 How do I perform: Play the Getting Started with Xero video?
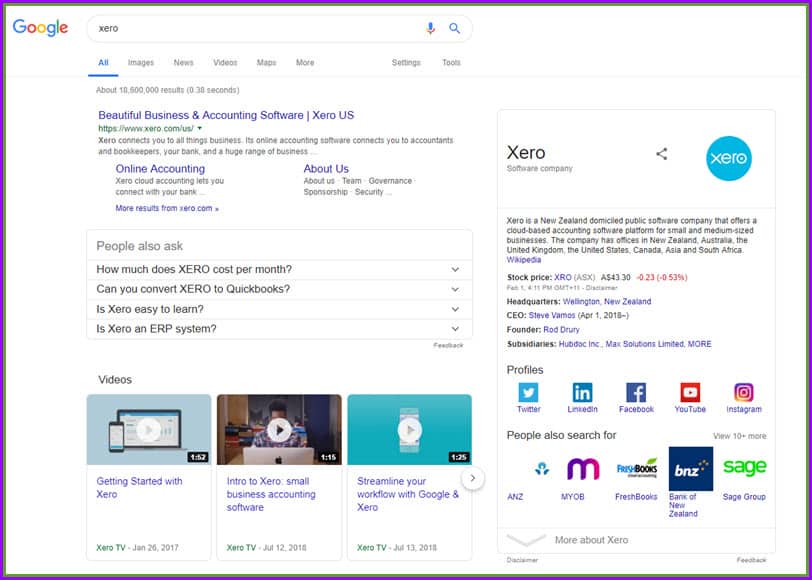[x=149, y=430]
